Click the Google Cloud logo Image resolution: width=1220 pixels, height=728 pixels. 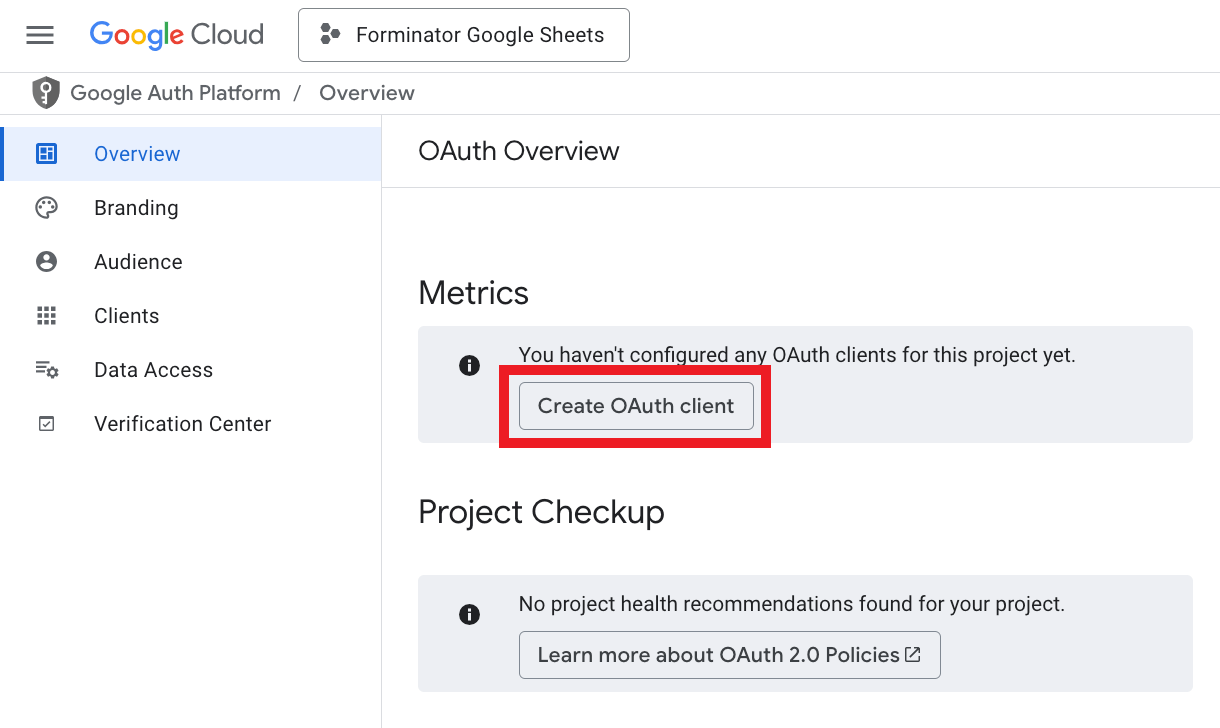(x=177, y=35)
